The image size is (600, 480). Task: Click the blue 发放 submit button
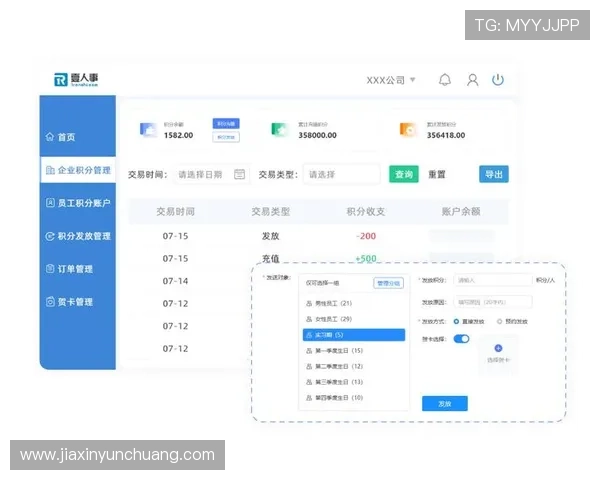tap(445, 403)
